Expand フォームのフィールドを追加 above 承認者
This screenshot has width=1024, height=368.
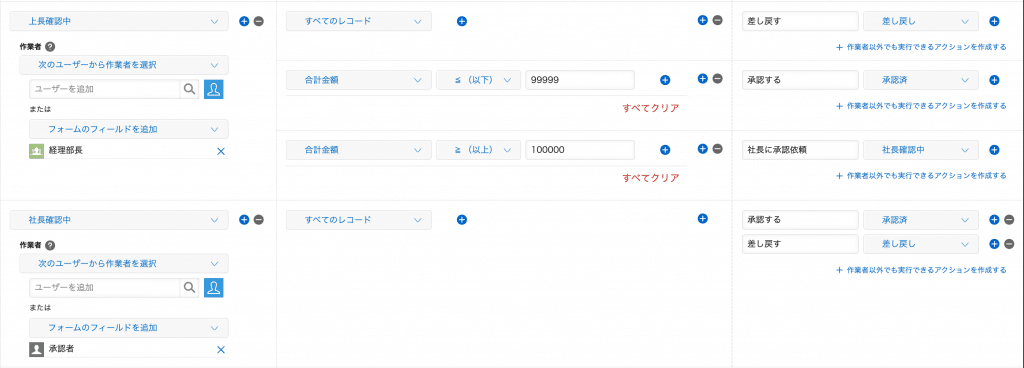[x=129, y=327]
